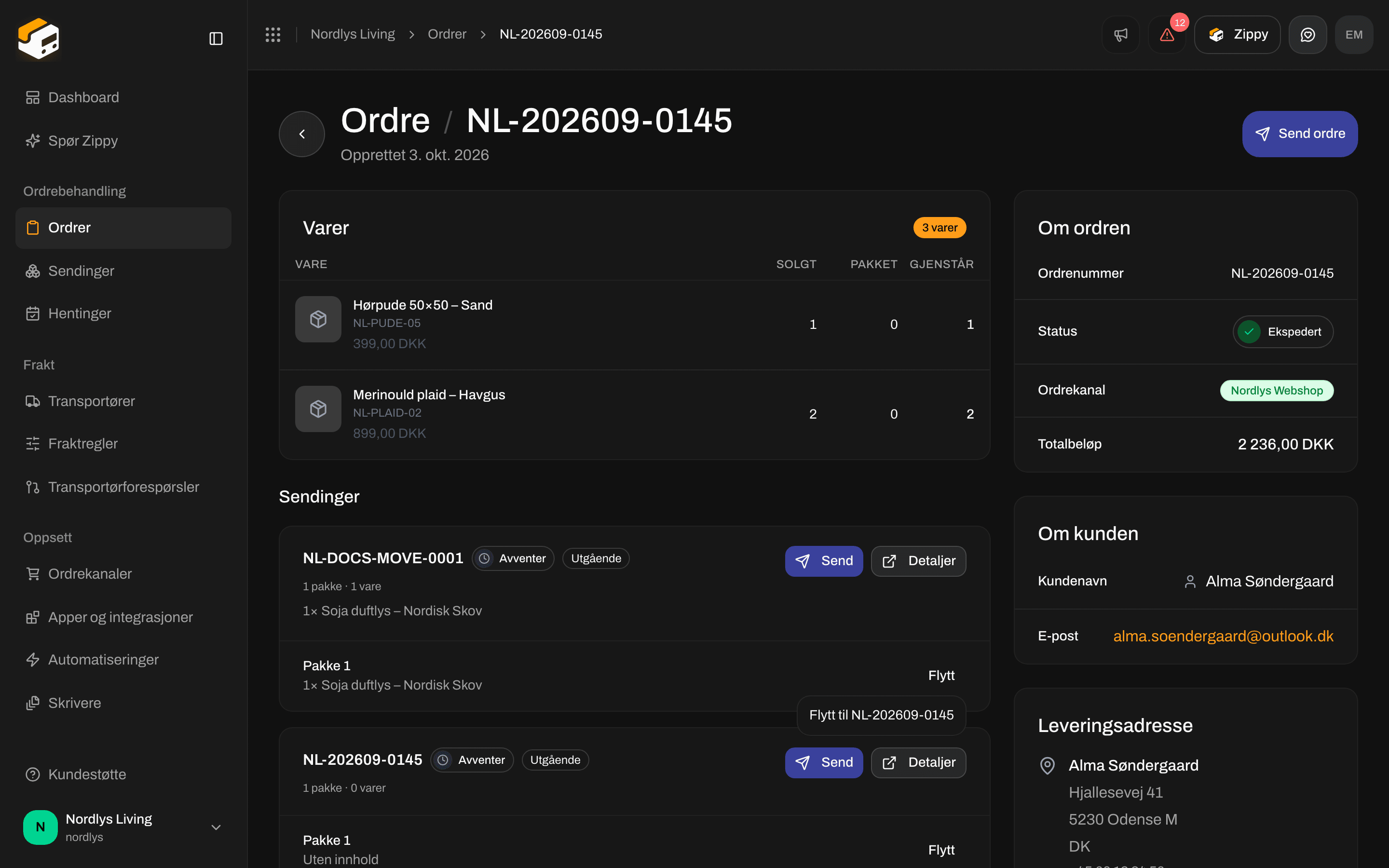1389x868 pixels.
Task: Click the person icon beside Alma Søndergaard
Action: pos(1190,582)
